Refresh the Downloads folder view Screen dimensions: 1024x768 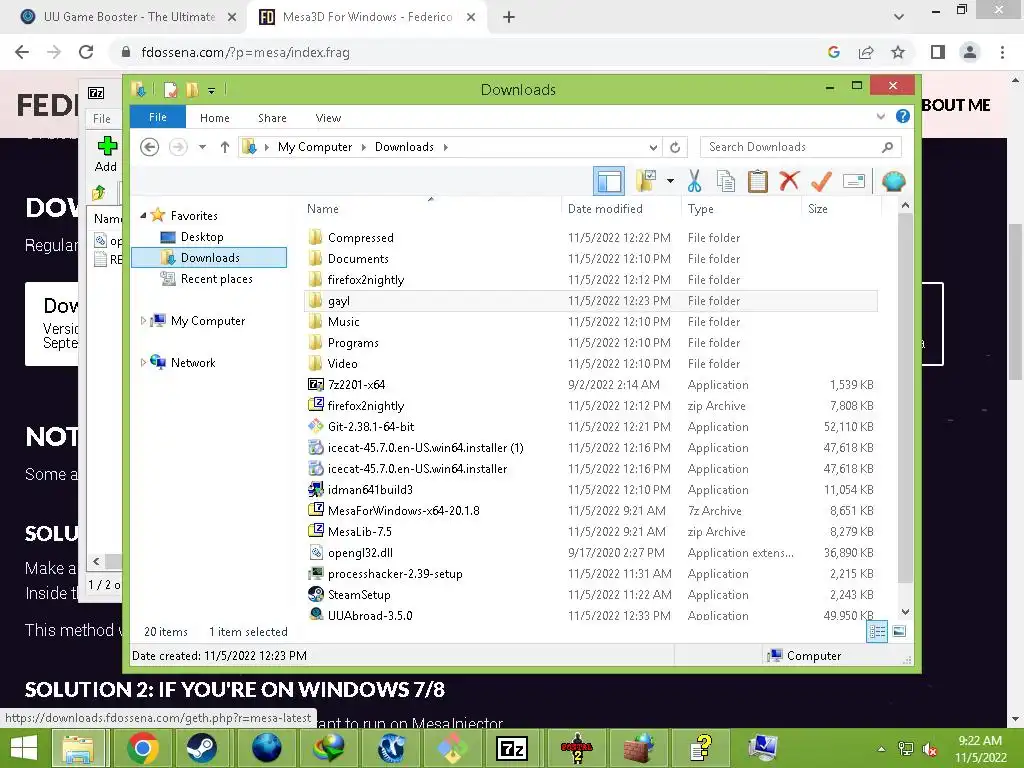(x=675, y=147)
